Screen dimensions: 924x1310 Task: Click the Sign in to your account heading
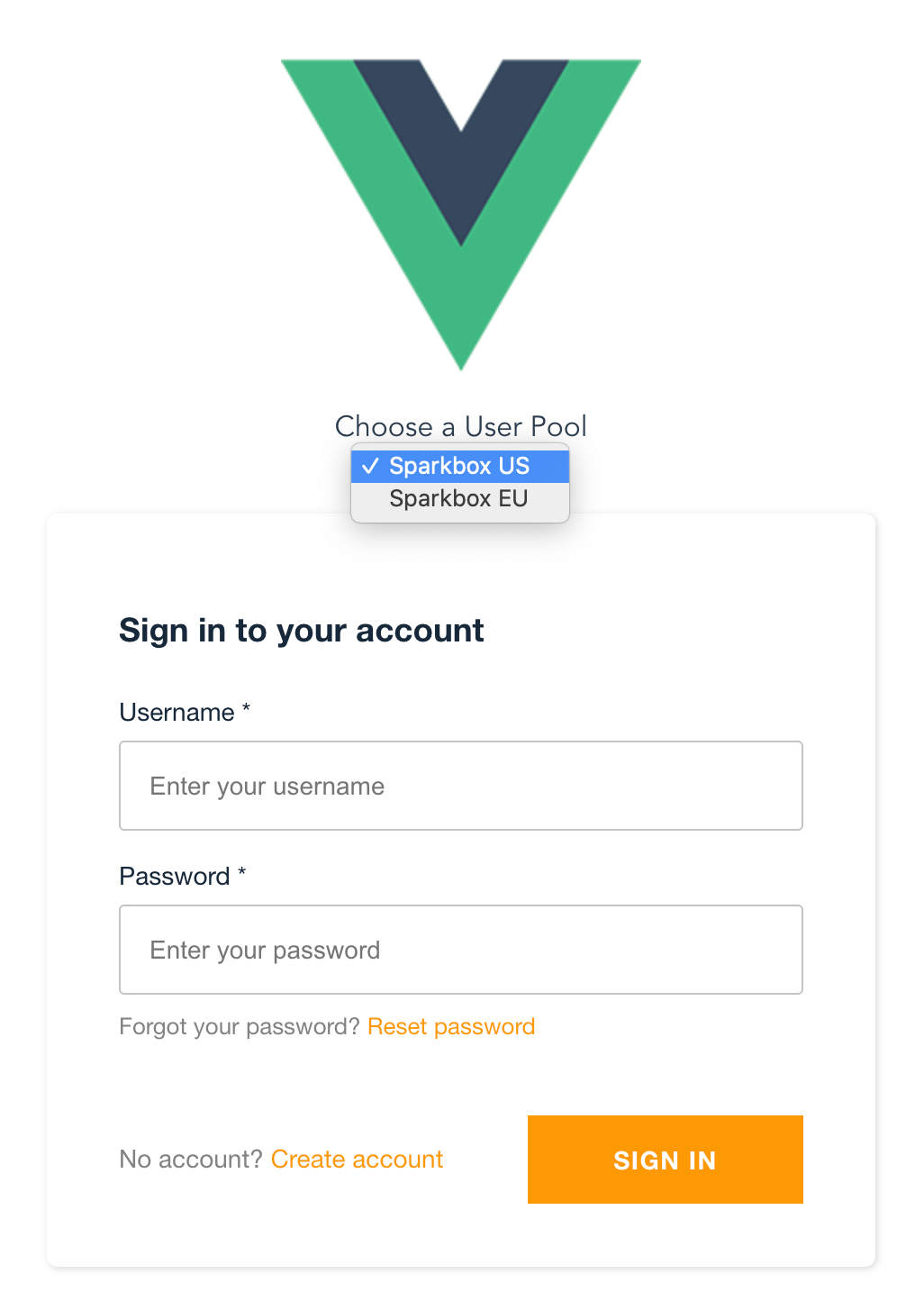click(302, 630)
